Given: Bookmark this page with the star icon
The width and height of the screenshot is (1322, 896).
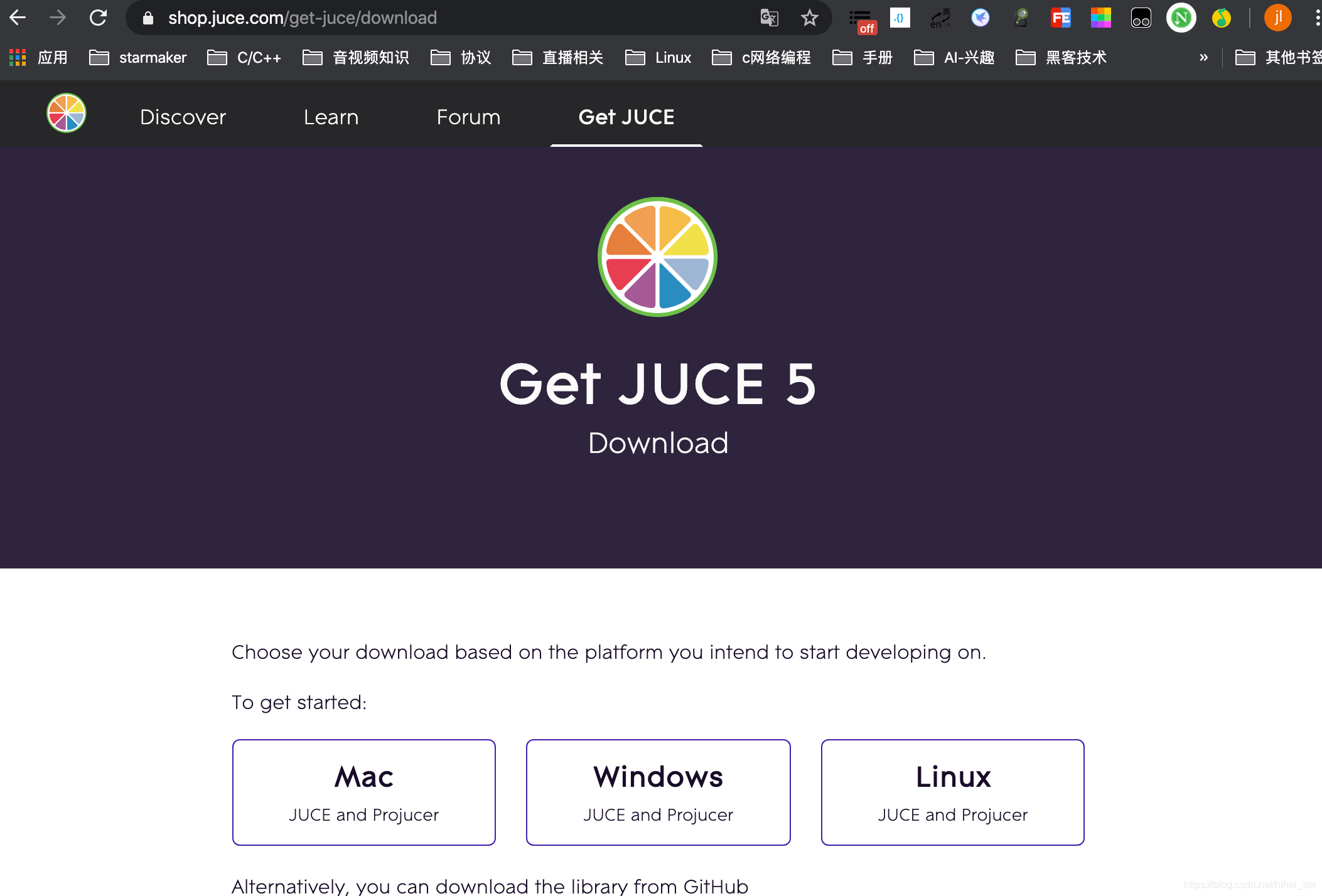Looking at the screenshot, I should [809, 18].
